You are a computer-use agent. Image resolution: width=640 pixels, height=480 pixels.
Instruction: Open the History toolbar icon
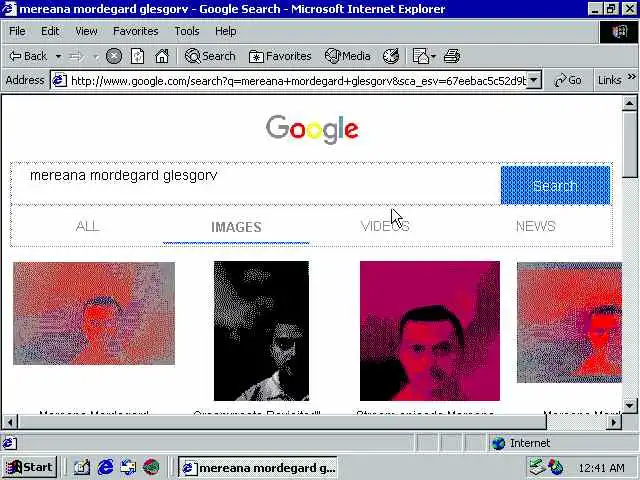pos(391,56)
